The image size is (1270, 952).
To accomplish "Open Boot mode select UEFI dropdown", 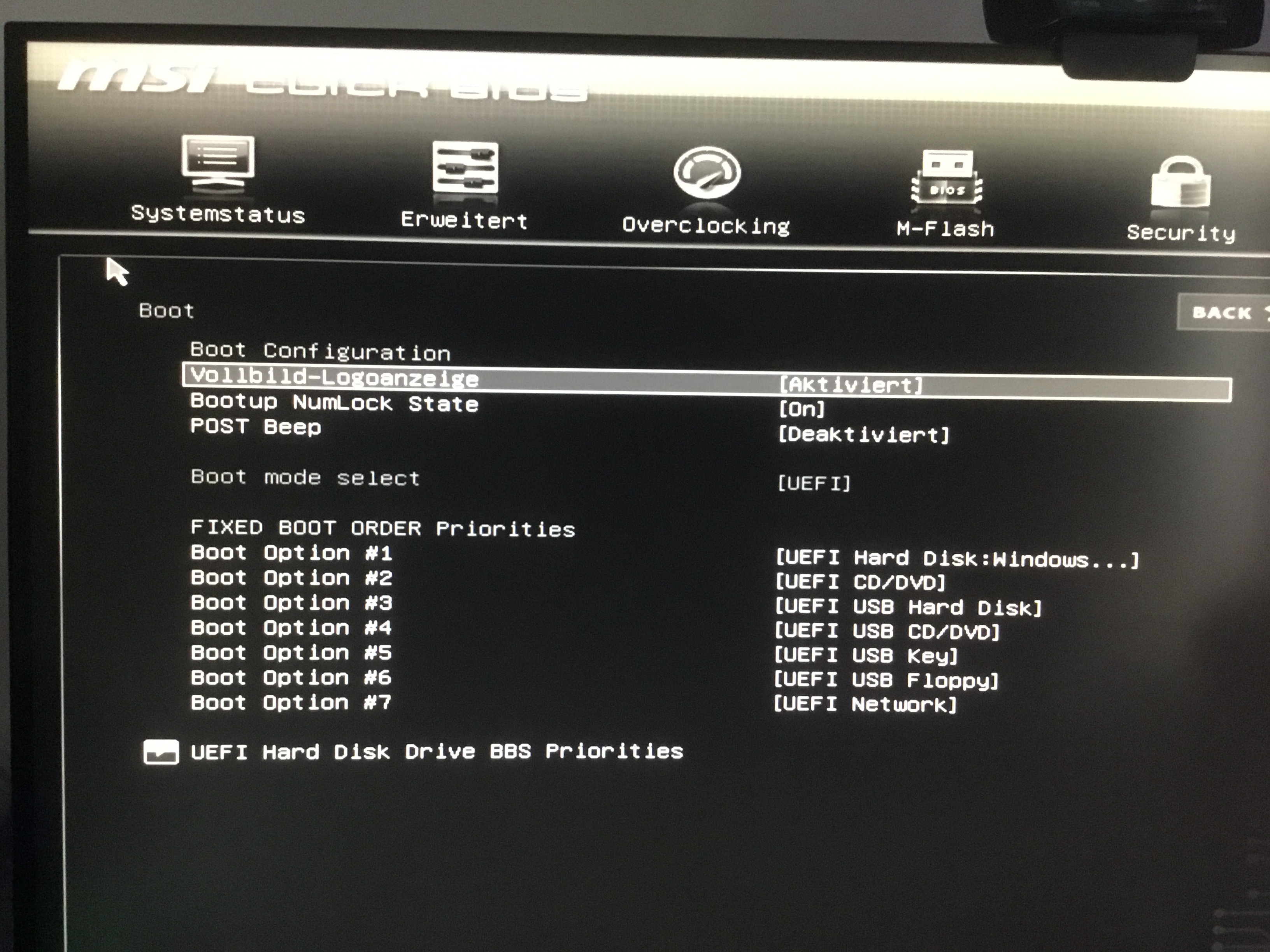I will point(814,483).
